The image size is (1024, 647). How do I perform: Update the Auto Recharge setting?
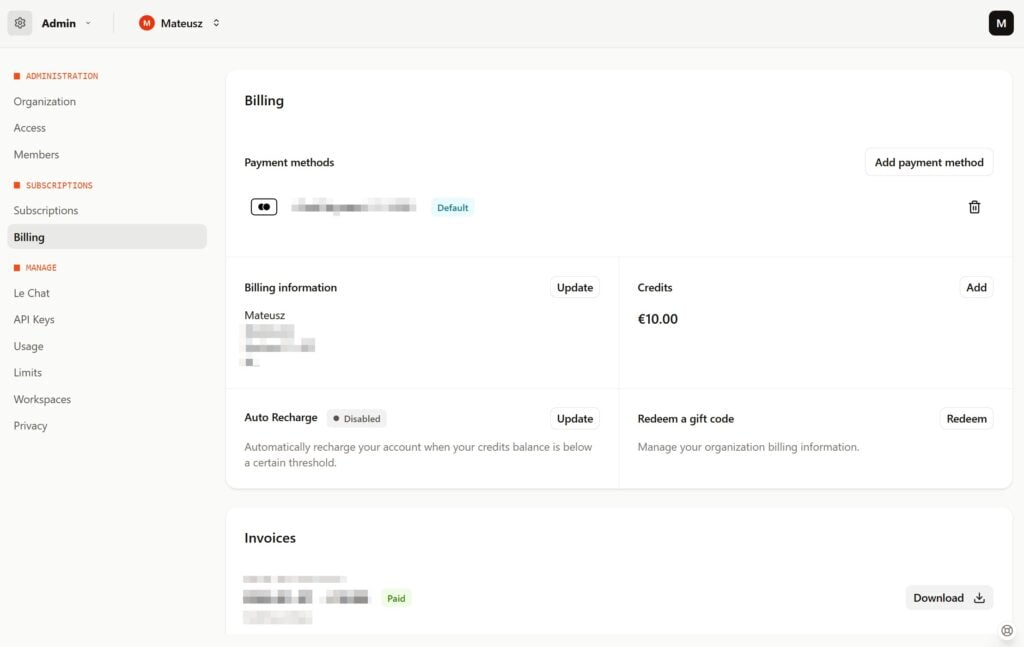coord(574,419)
